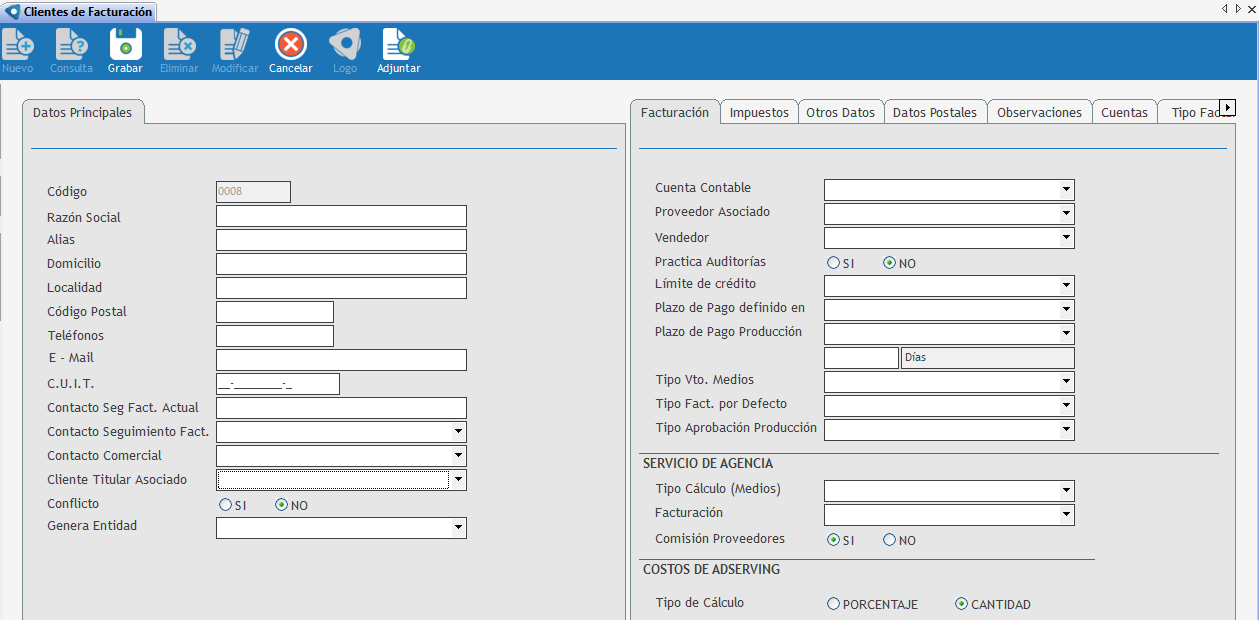The image size is (1259, 620).
Task: Click the Razón Social input field
Action: [341, 216]
